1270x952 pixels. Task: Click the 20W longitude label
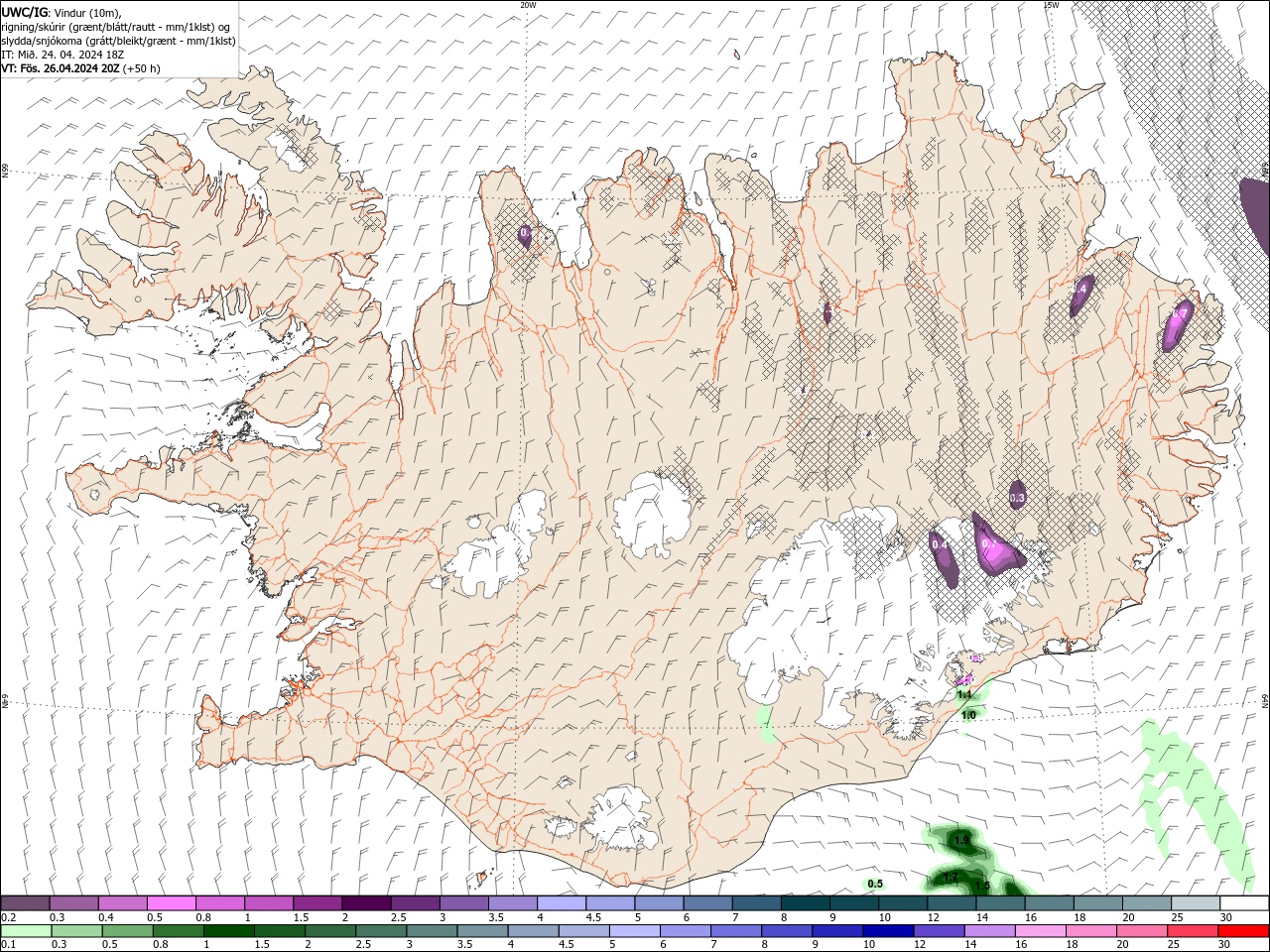[x=529, y=5]
